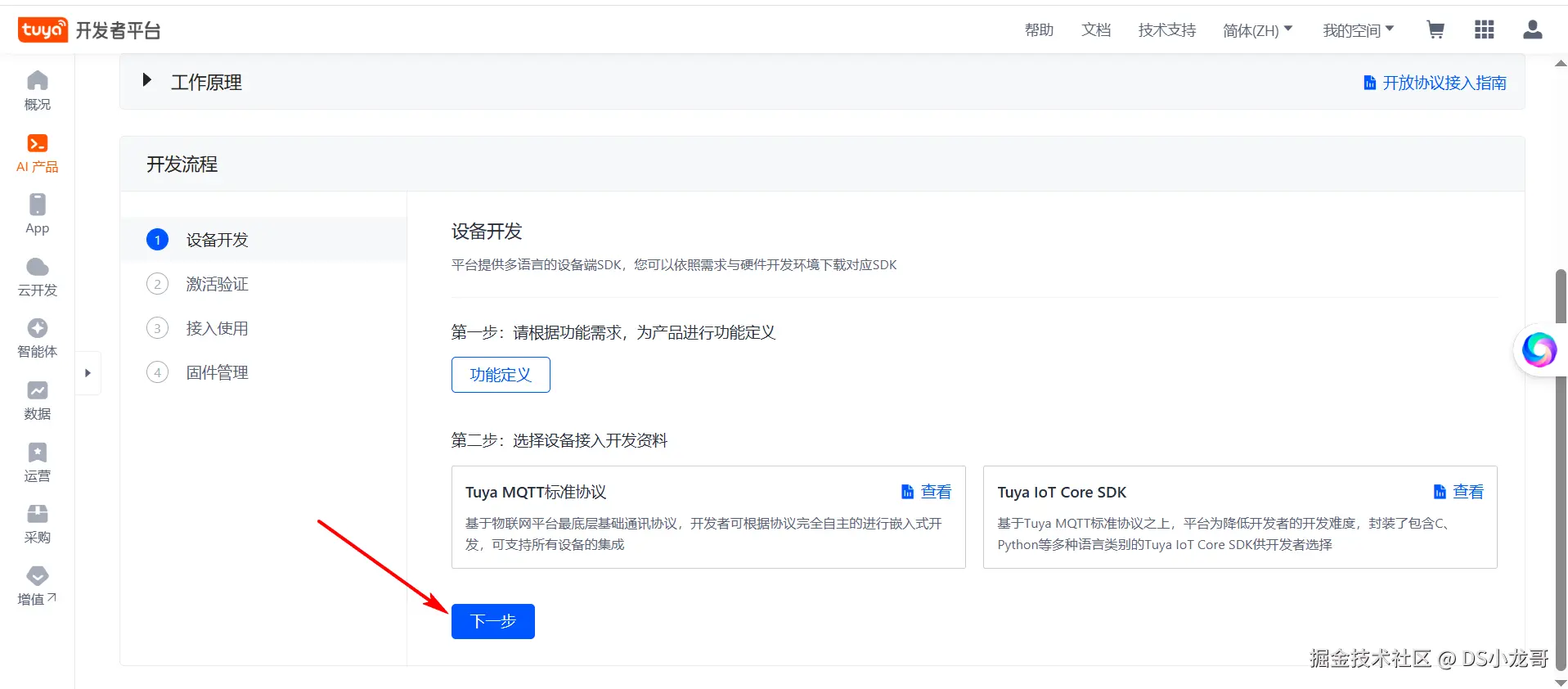Click the Tuya logo

(x=43, y=30)
